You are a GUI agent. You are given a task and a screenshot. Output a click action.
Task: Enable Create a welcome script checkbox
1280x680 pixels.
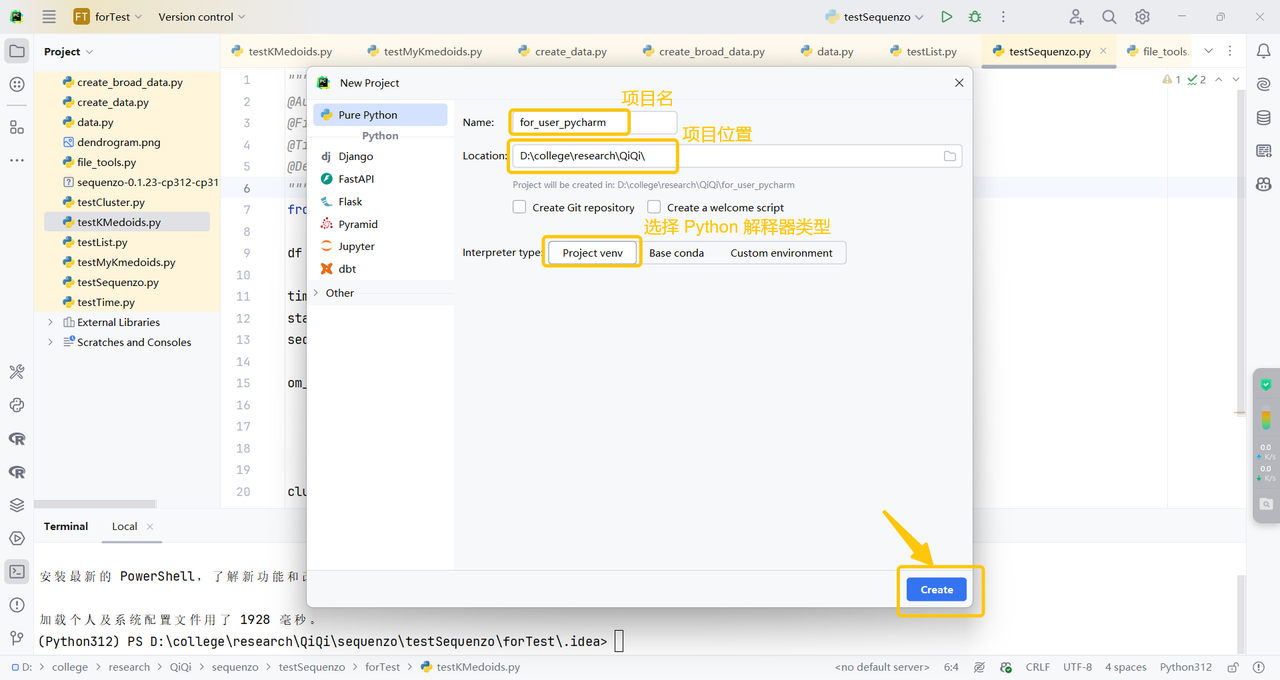point(654,207)
